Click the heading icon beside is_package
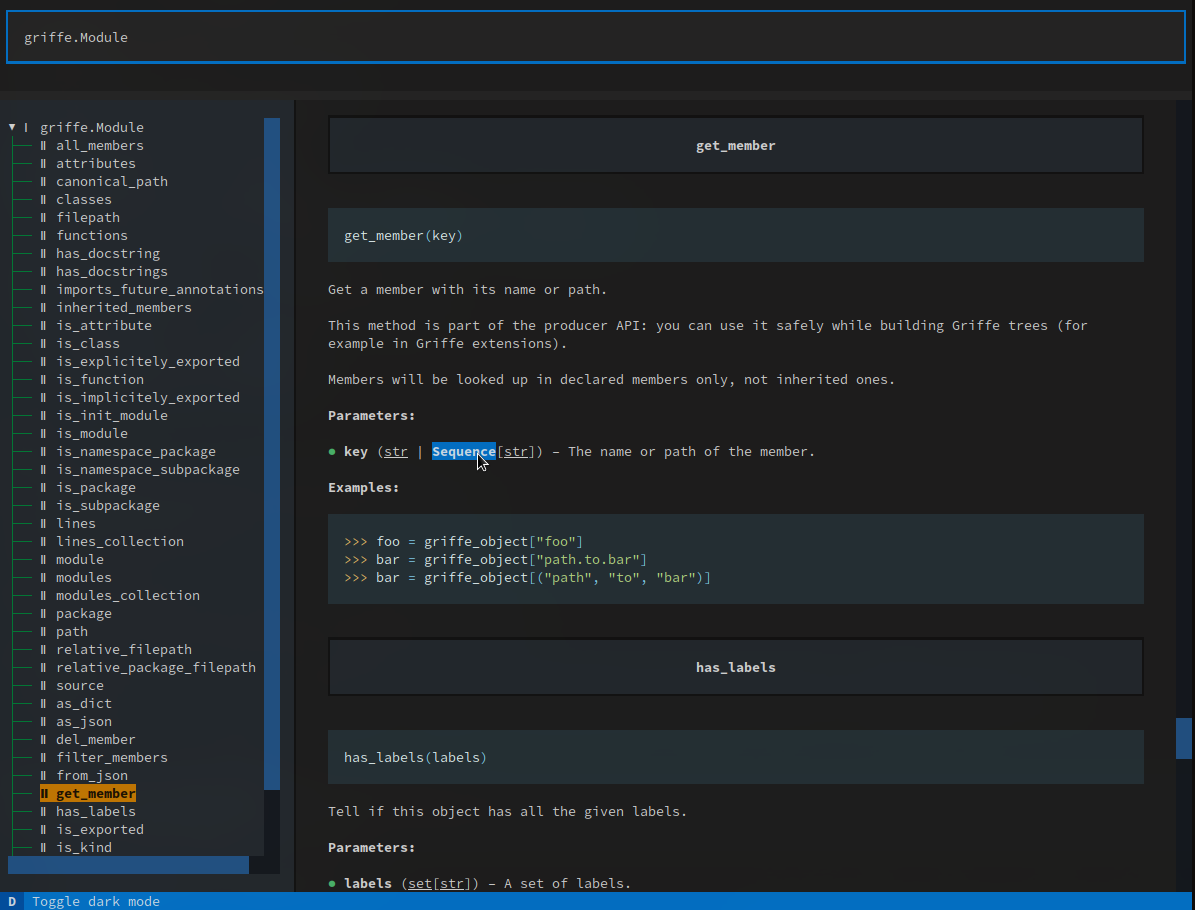Image resolution: width=1195 pixels, height=910 pixels. (44, 487)
